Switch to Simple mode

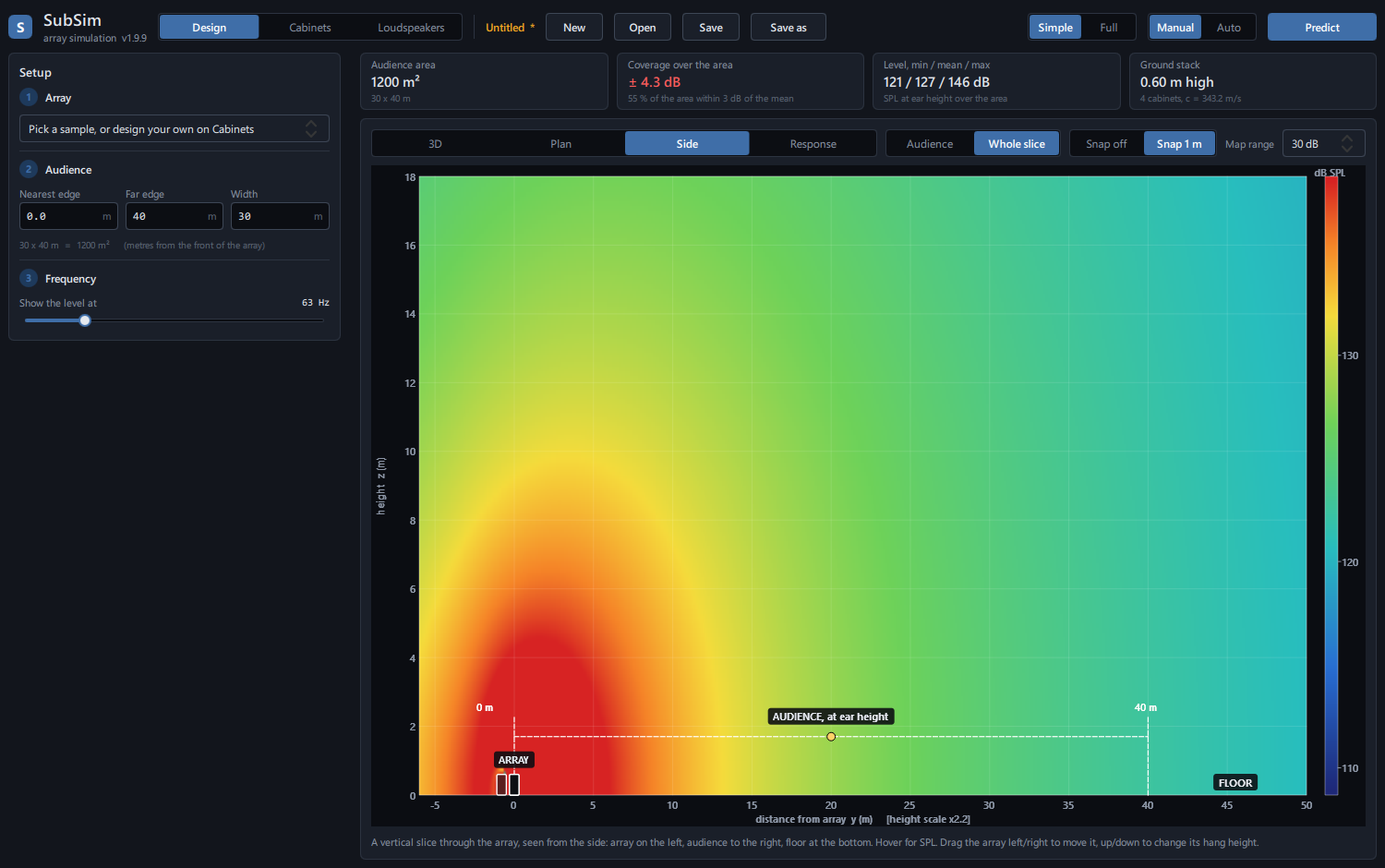pyautogui.click(x=1055, y=28)
